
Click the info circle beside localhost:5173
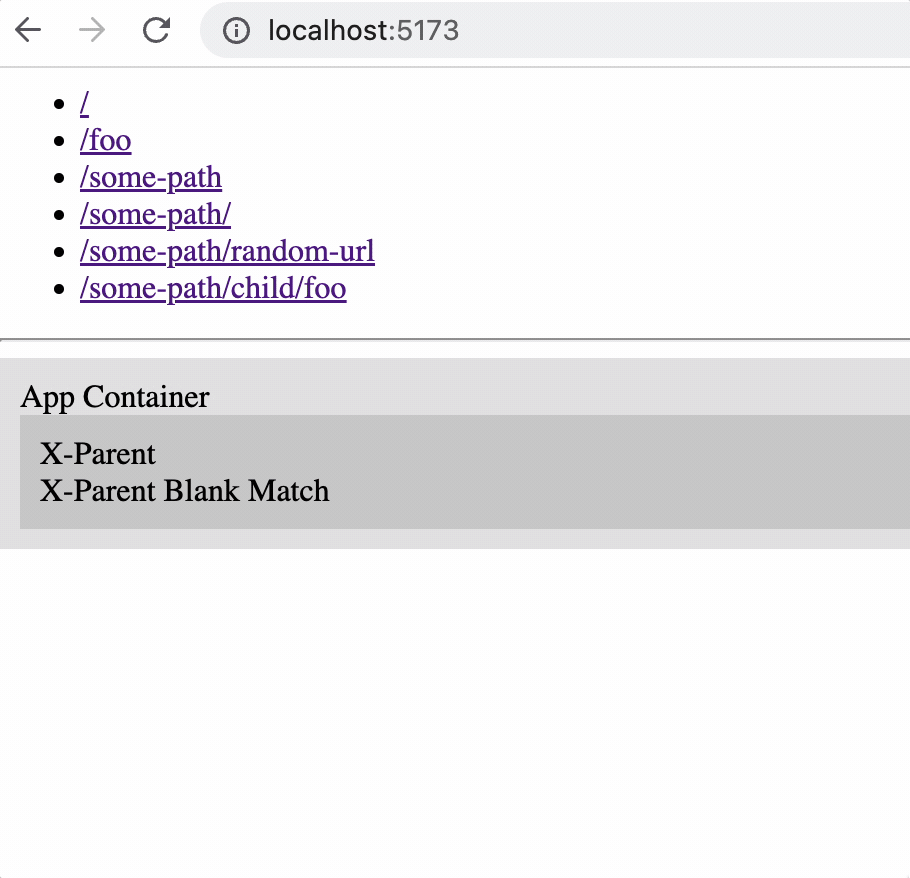coord(236,30)
